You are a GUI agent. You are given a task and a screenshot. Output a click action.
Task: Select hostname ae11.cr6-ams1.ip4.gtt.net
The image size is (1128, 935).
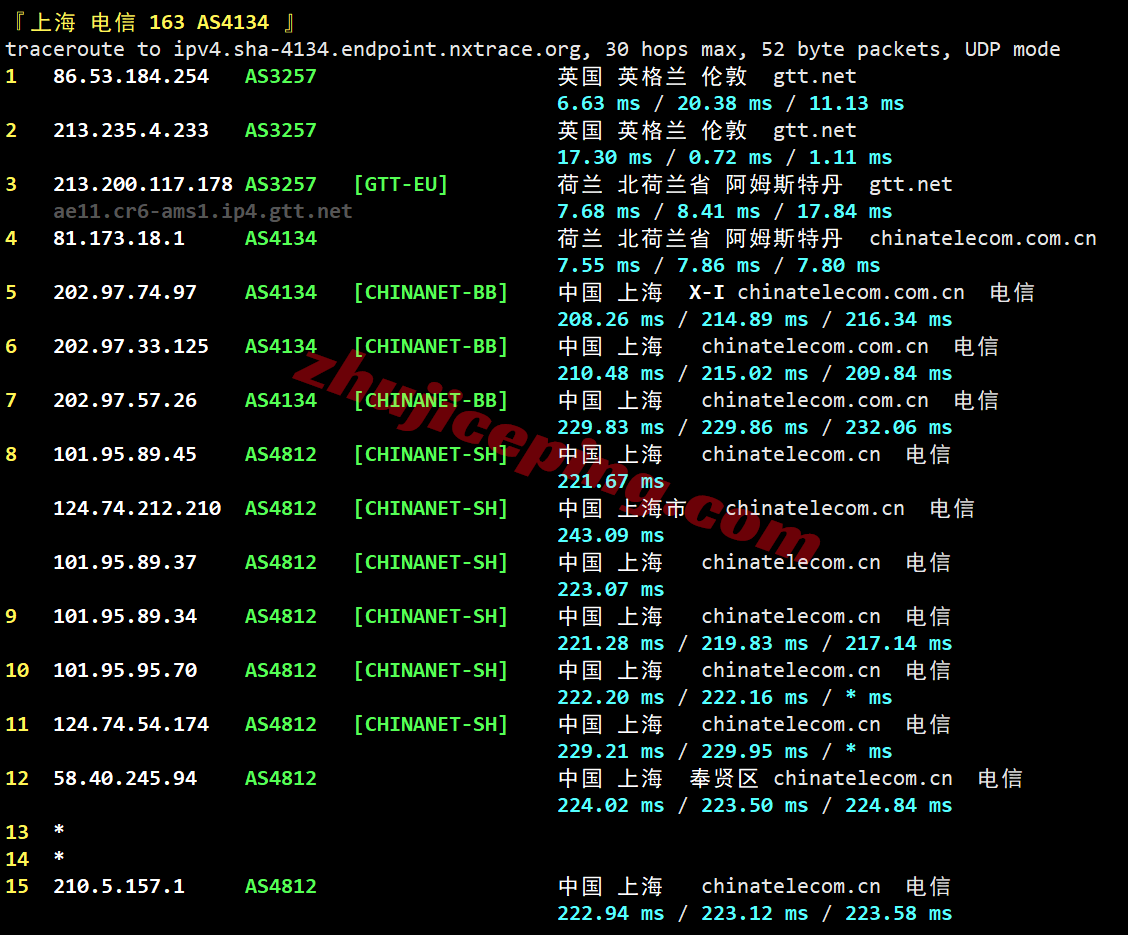[200, 211]
